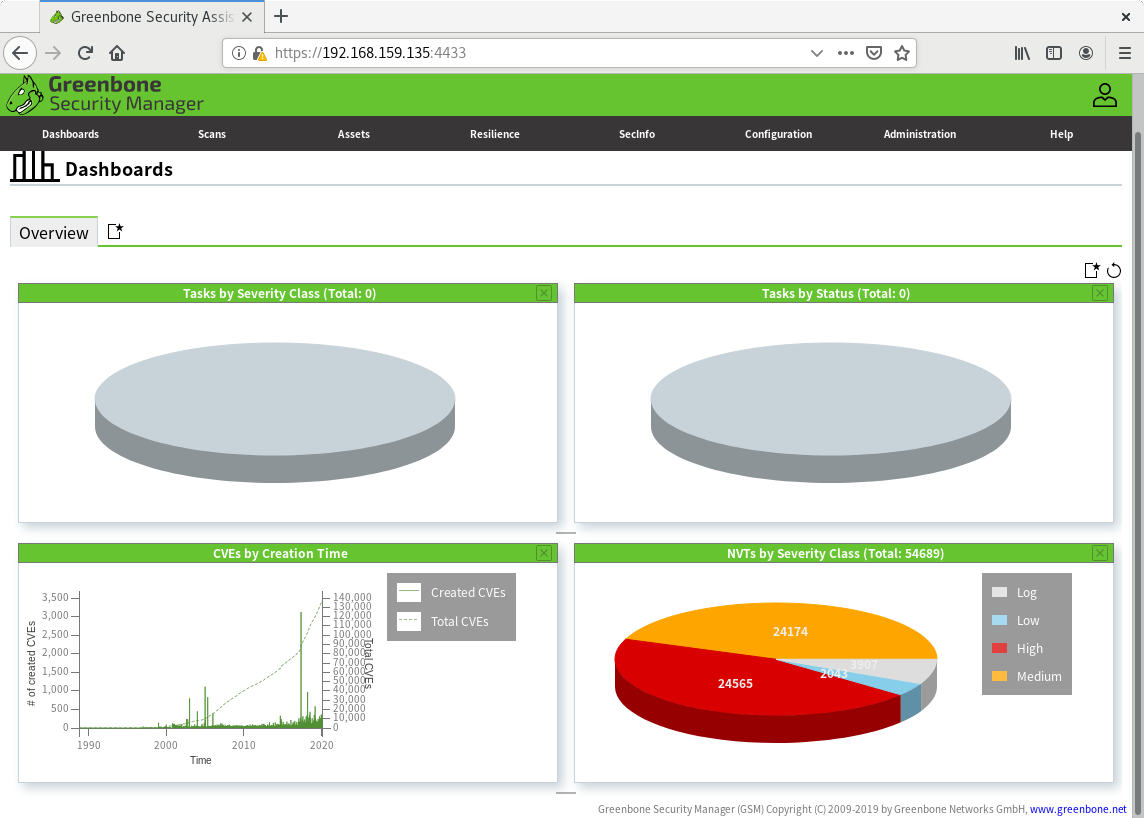
Task: Save page to Pocket
Action: [874, 53]
